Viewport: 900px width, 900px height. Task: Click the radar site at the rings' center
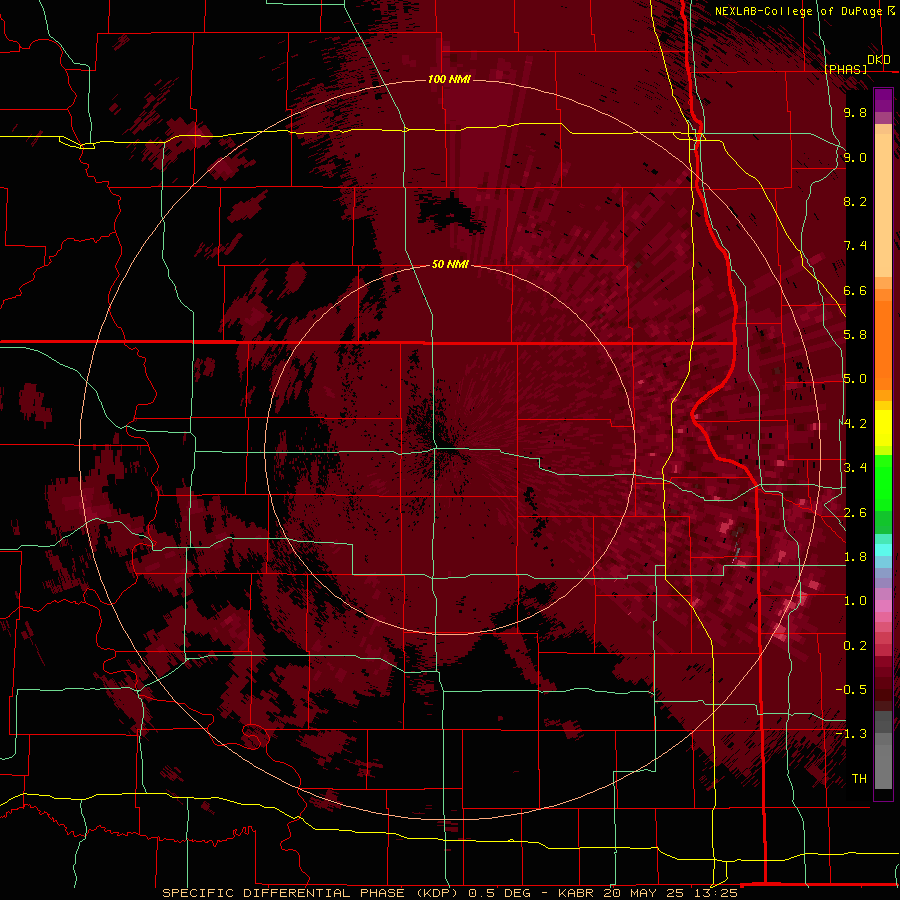(449, 449)
